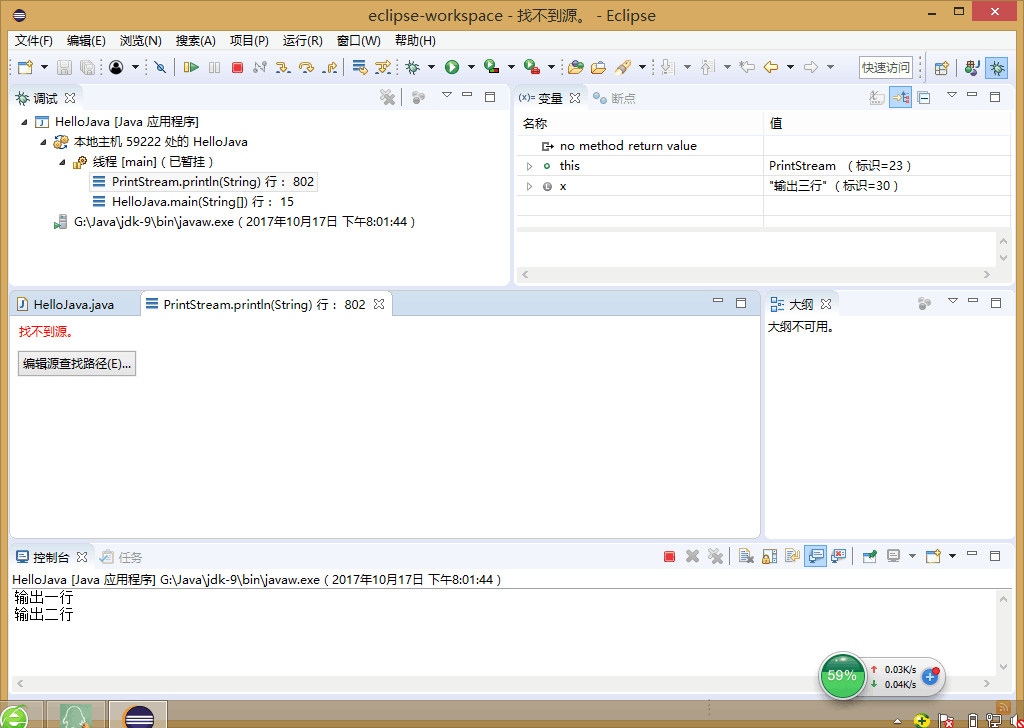Expand the 'x' variable row
The height and width of the screenshot is (728, 1024).
(x=529, y=187)
